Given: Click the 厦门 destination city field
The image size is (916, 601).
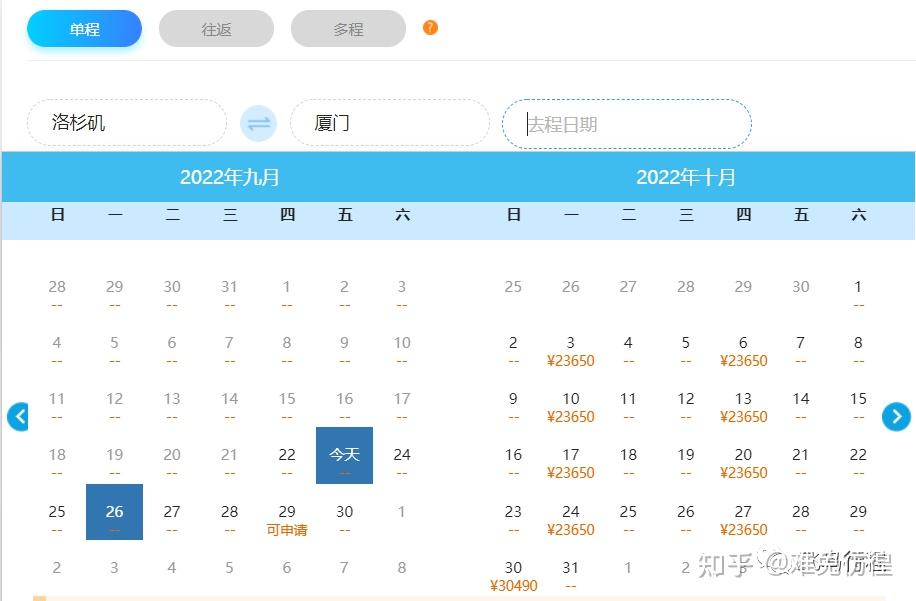Looking at the screenshot, I should coord(390,123).
